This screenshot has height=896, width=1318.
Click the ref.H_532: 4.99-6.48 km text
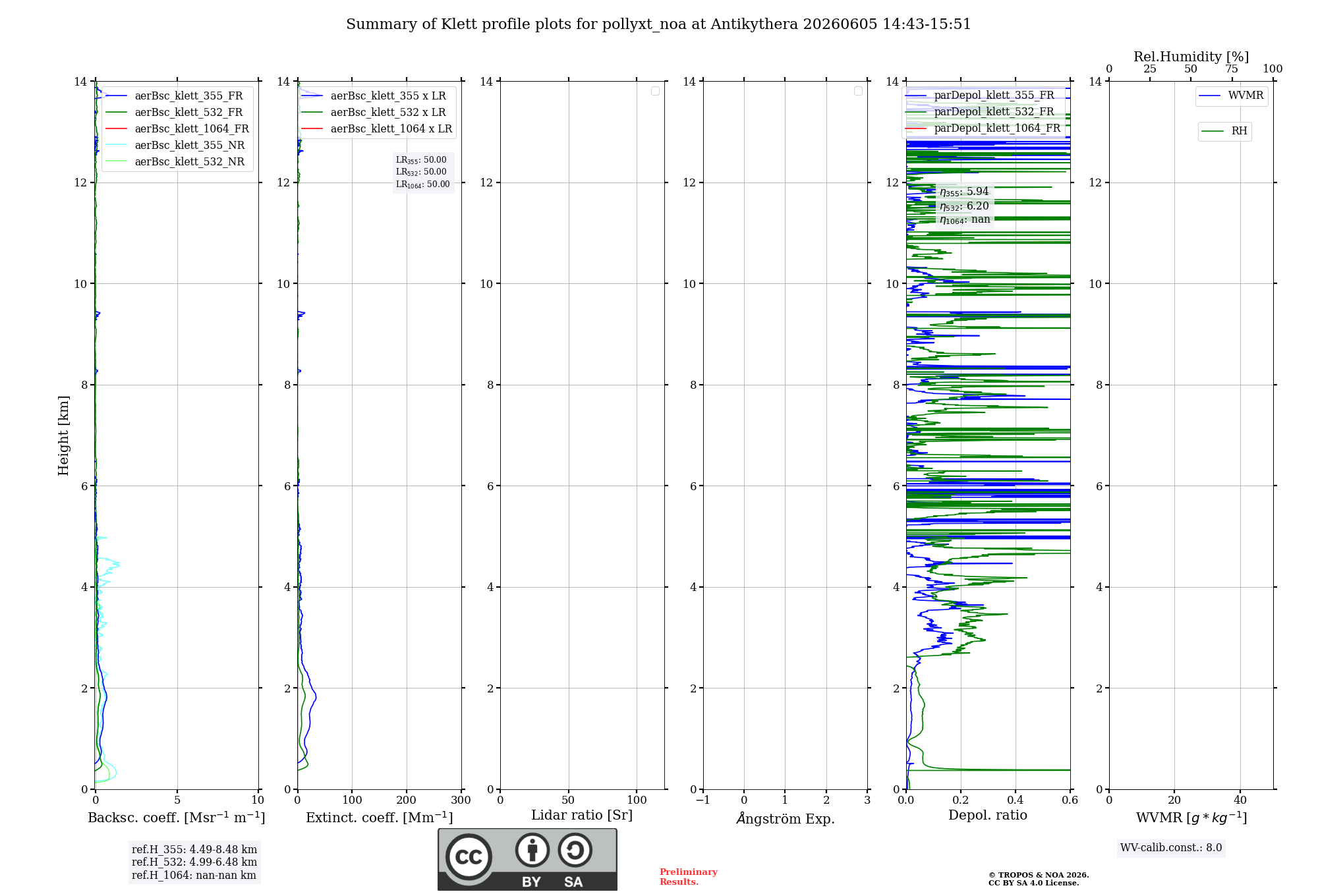coord(194,862)
